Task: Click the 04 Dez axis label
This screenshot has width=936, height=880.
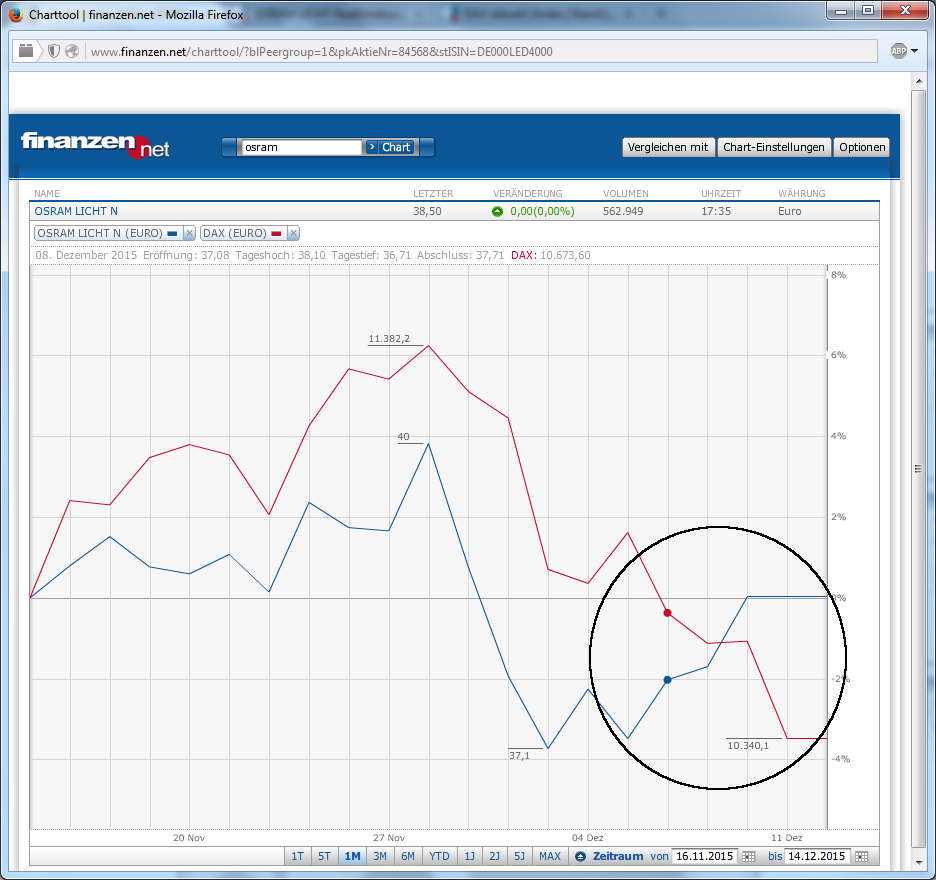Action: (x=587, y=838)
